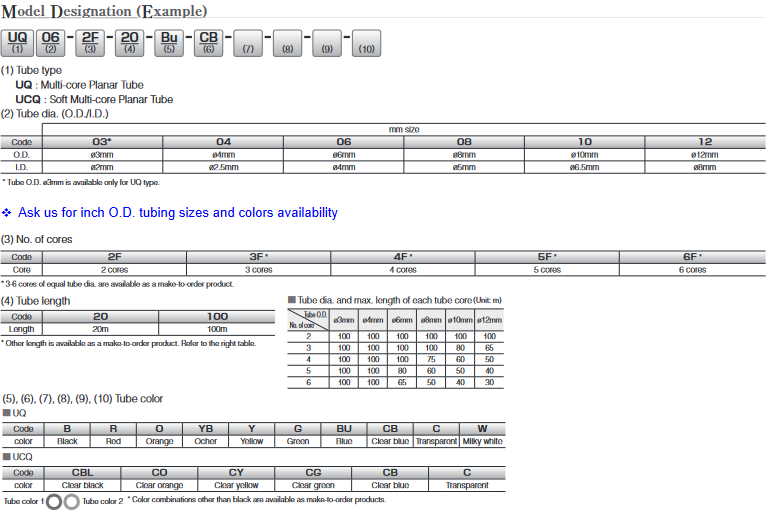Select the 'ø2.5mm' I.D. cell
This screenshot has width=774, height=513.
tap(223, 167)
